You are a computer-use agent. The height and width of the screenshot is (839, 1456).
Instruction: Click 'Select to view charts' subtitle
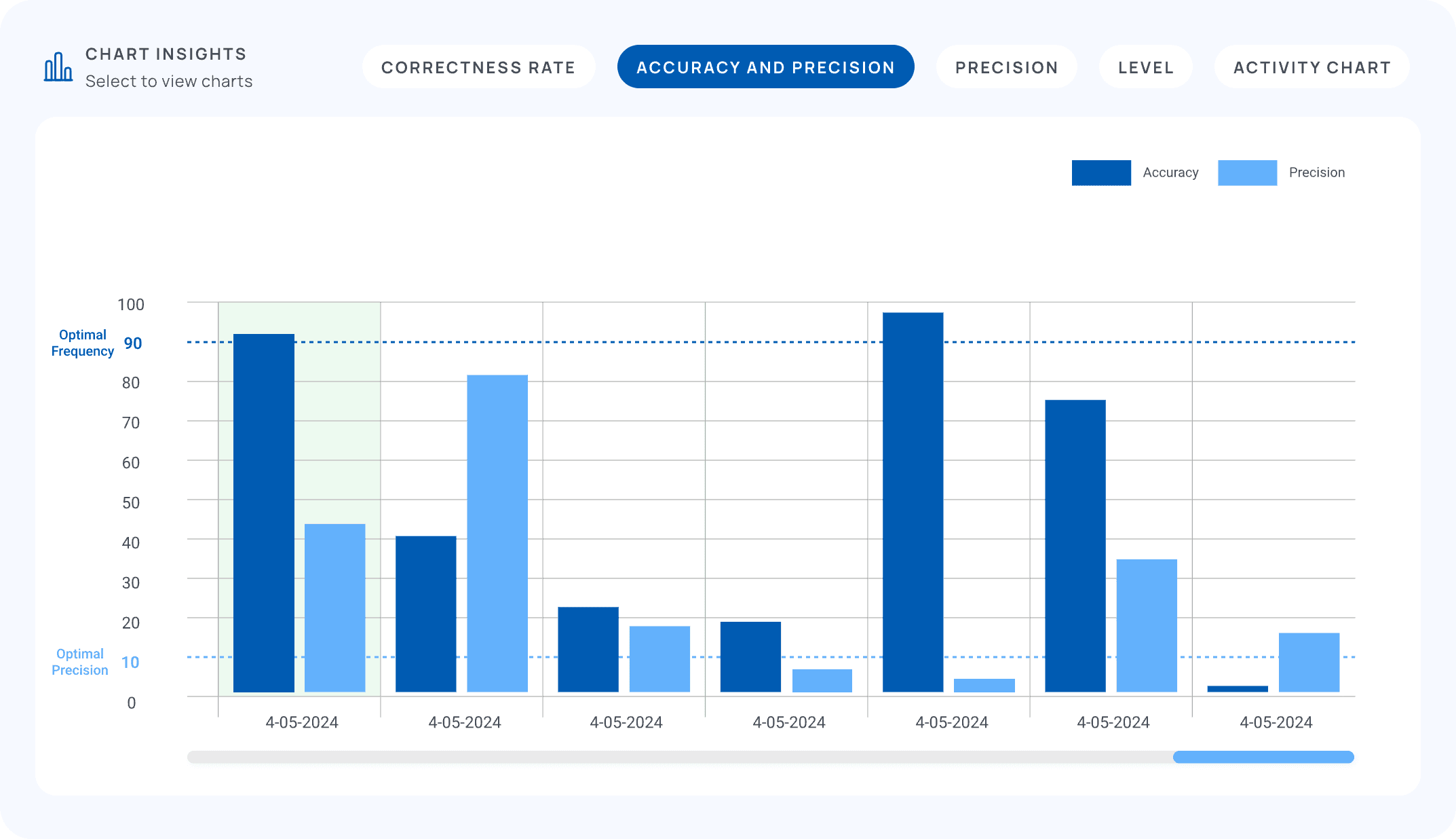pyautogui.click(x=169, y=81)
